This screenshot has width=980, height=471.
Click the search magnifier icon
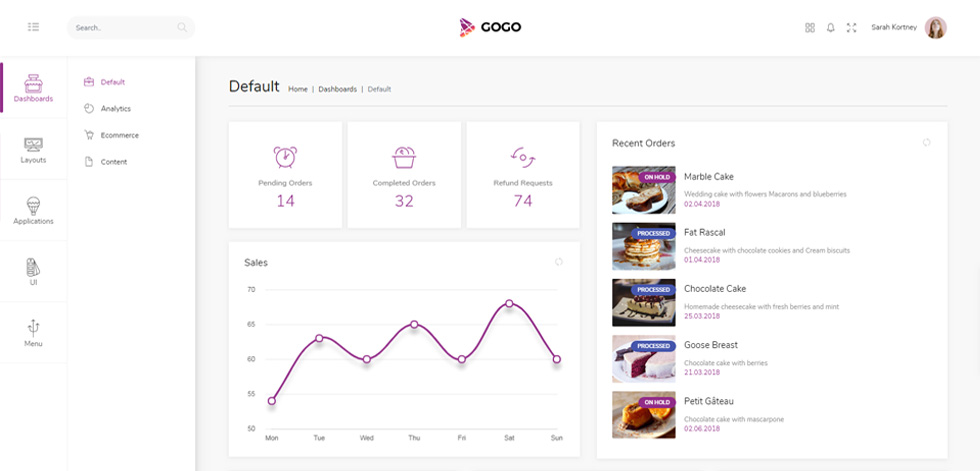tap(182, 27)
